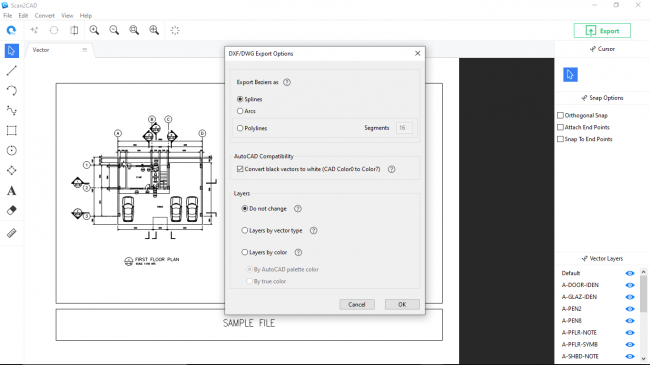Hide the A-GLAZ-IDEN layer
The image size is (650, 365).
[630, 297]
